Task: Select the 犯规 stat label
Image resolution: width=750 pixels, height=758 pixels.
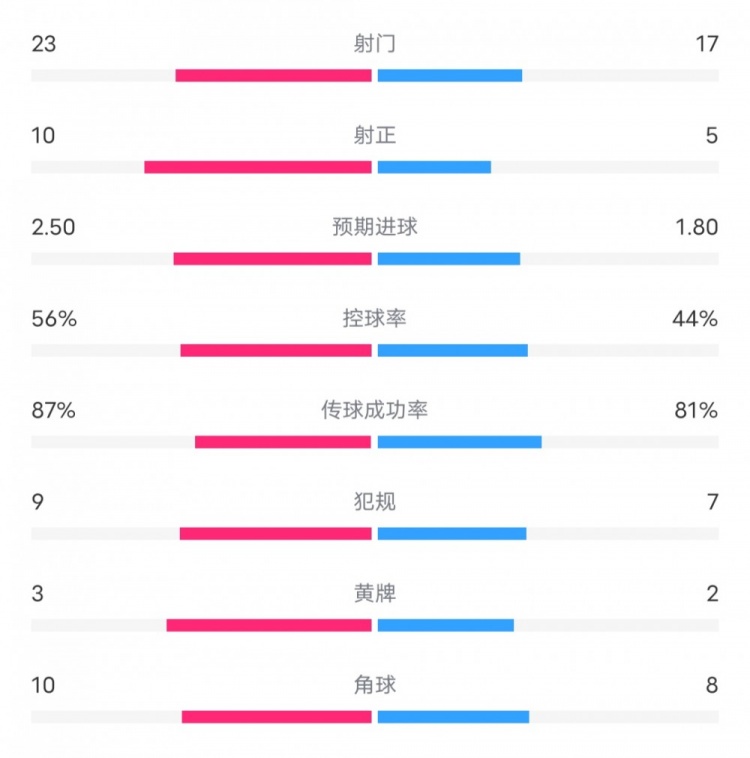Action: click(375, 502)
